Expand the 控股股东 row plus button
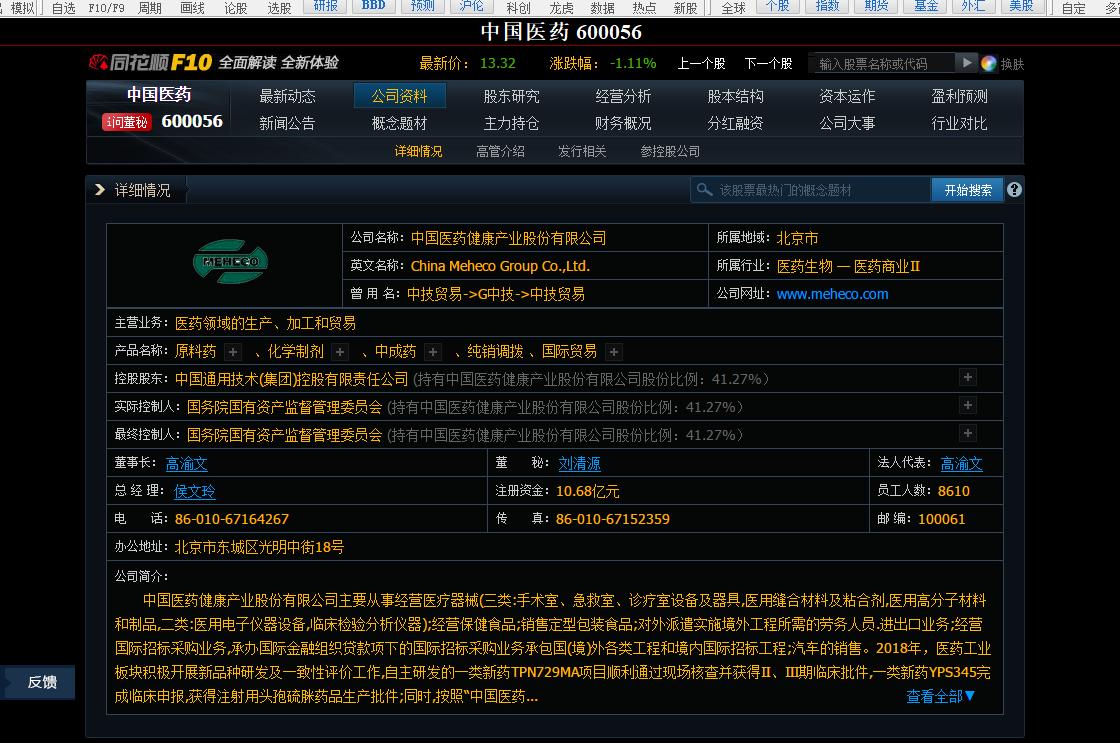The image size is (1120, 743). click(x=967, y=378)
